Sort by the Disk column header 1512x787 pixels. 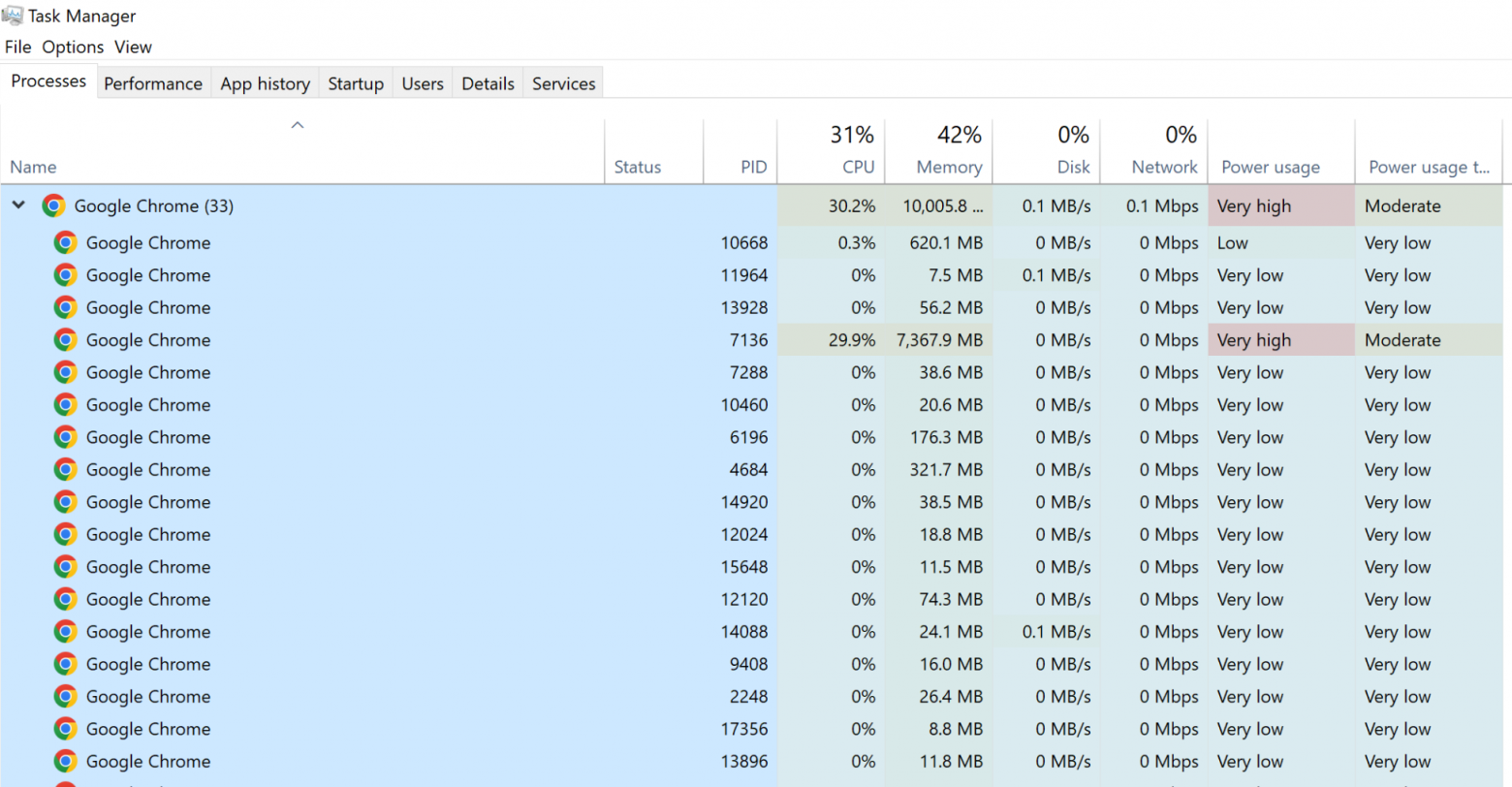coord(1047,150)
